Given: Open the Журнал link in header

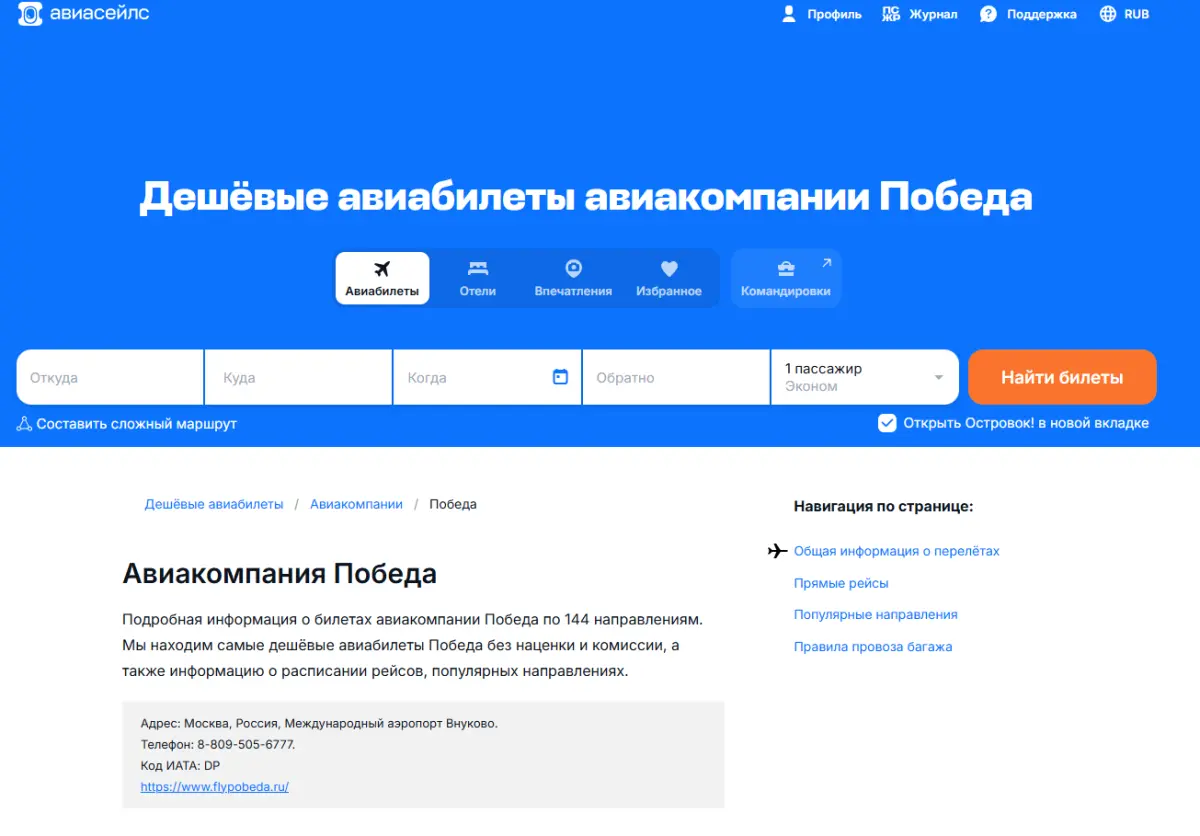Looking at the screenshot, I should 919,14.
